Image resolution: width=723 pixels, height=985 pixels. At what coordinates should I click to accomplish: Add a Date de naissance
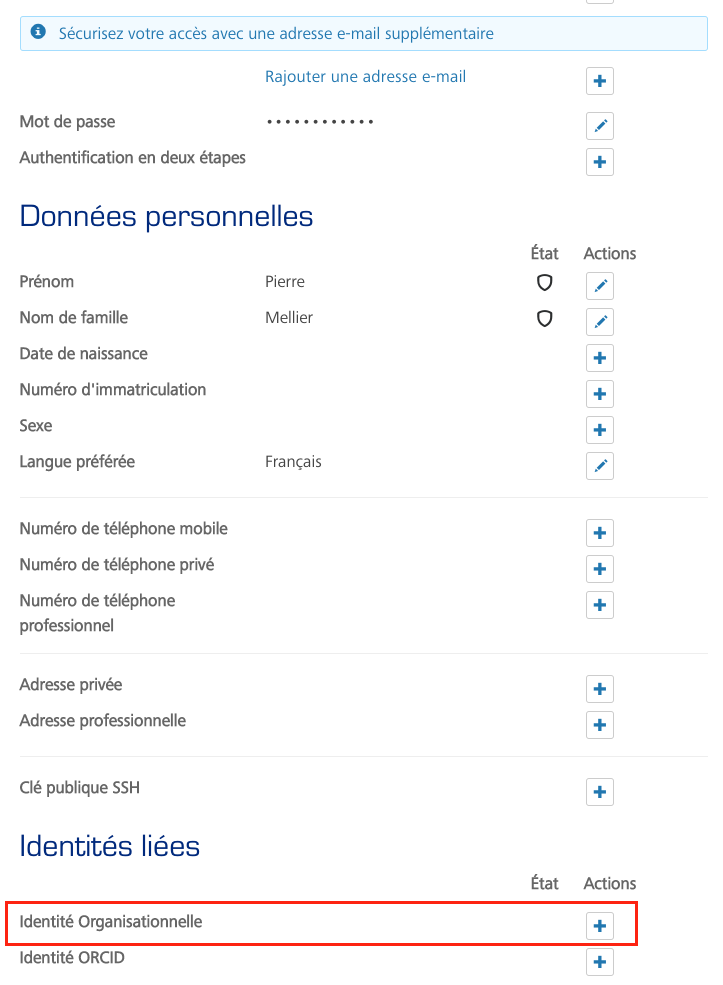click(x=599, y=358)
